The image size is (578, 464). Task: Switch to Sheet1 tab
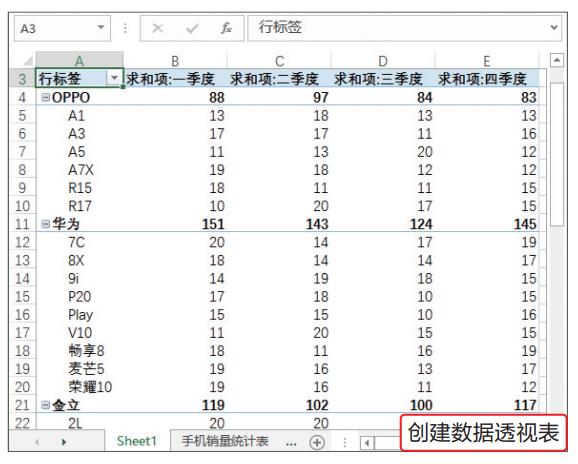(136, 441)
